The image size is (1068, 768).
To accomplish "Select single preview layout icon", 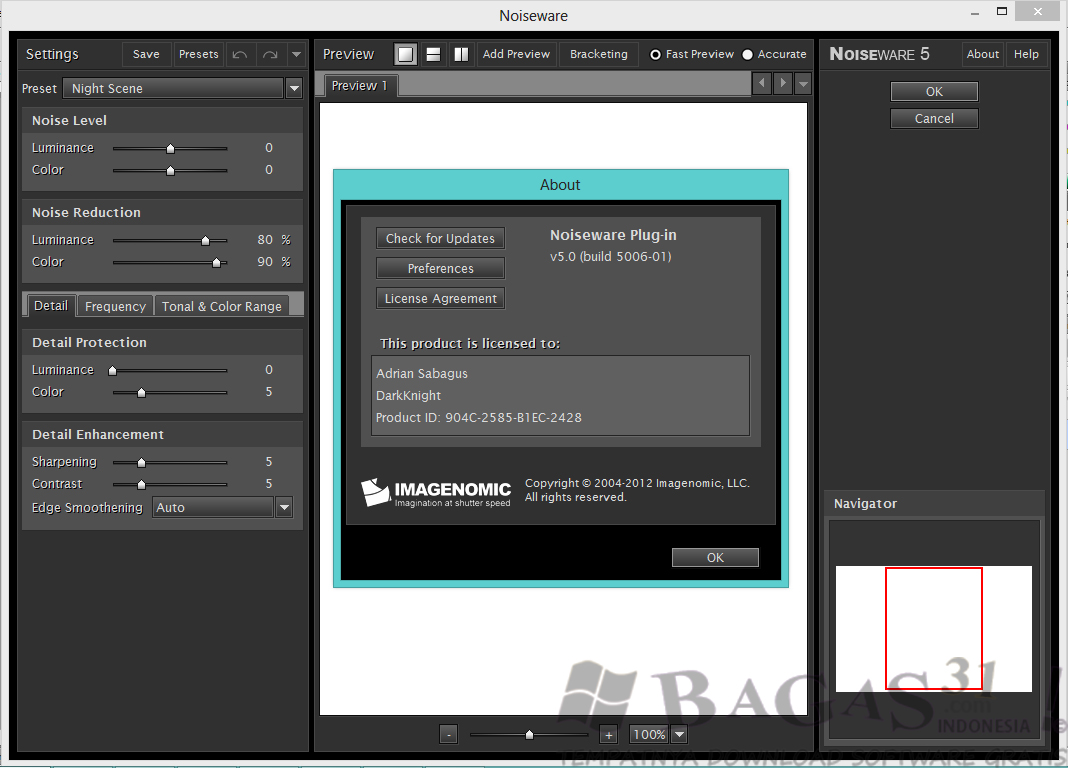I will pos(405,54).
